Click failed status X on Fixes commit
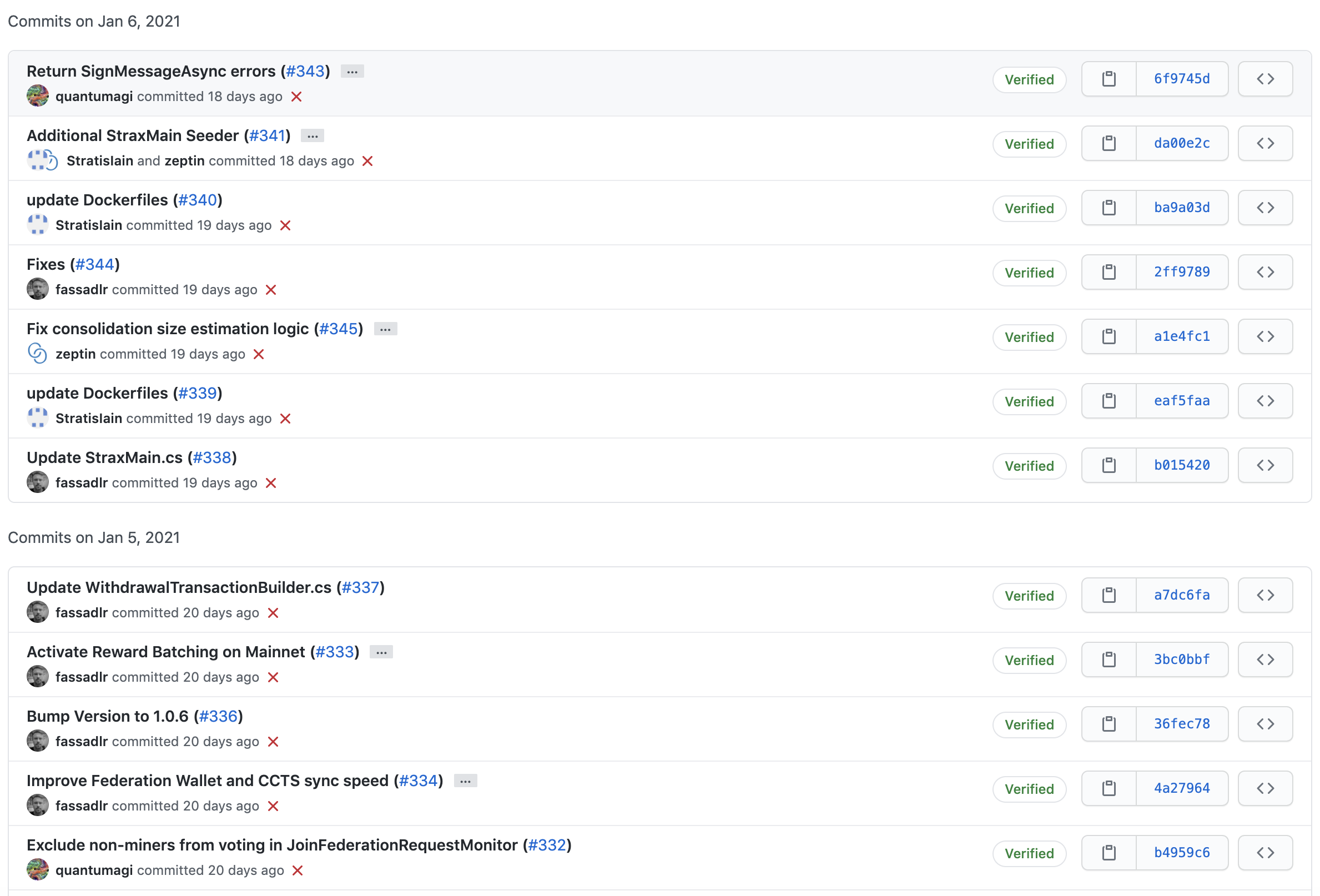This screenshot has width=1320, height=896. click(x=271, y=290)
